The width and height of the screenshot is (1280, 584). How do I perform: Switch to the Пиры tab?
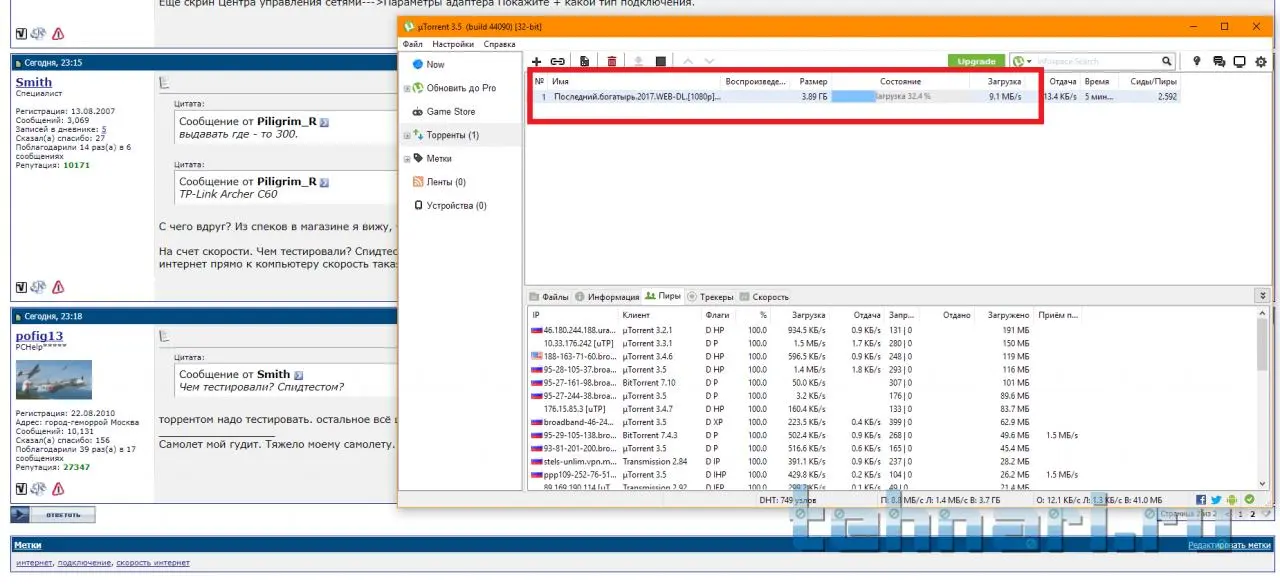click(x=663, y=296)
